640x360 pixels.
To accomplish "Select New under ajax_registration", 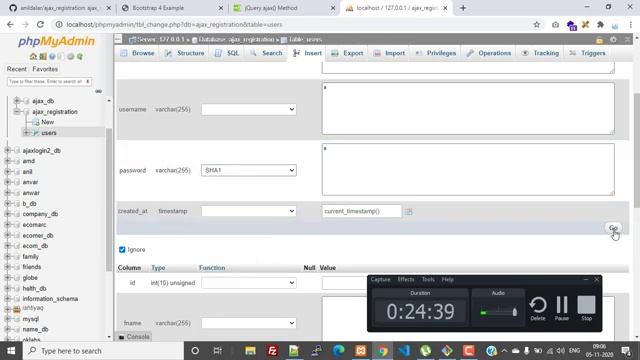I will click(x=47, y=122).
